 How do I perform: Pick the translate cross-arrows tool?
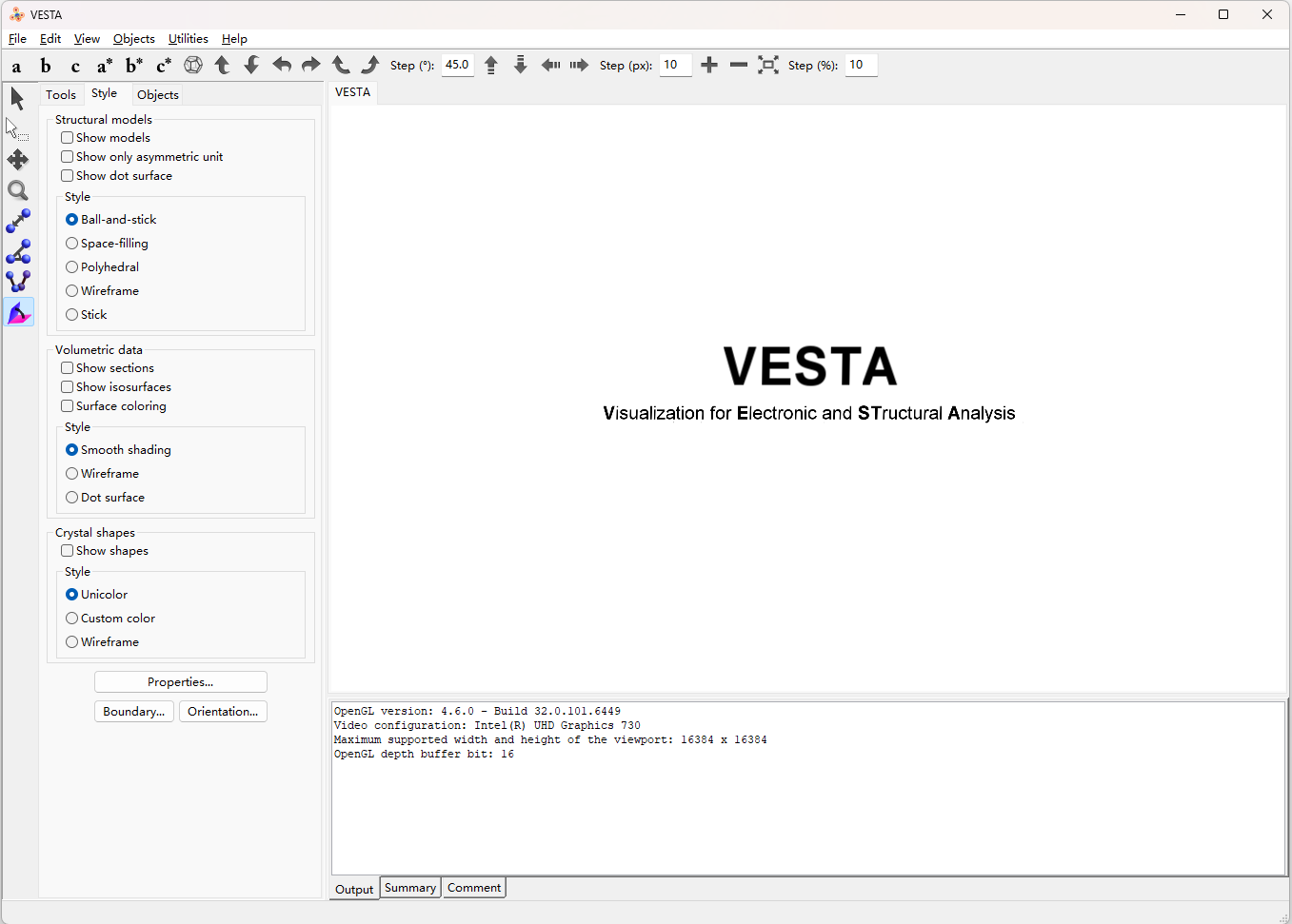[18, 160]
